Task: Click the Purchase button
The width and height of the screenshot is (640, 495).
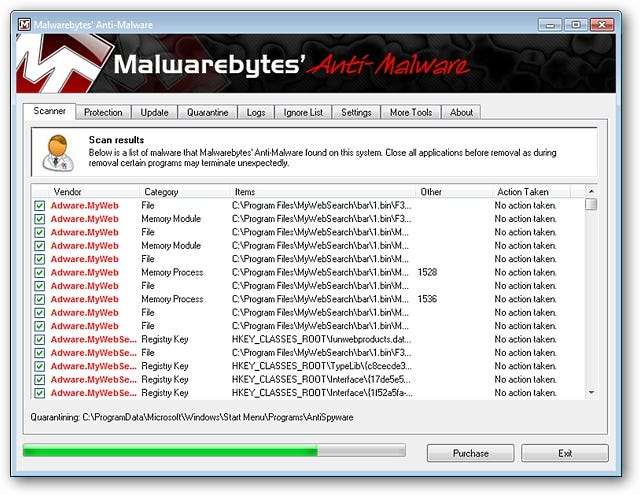Action: 471,453
